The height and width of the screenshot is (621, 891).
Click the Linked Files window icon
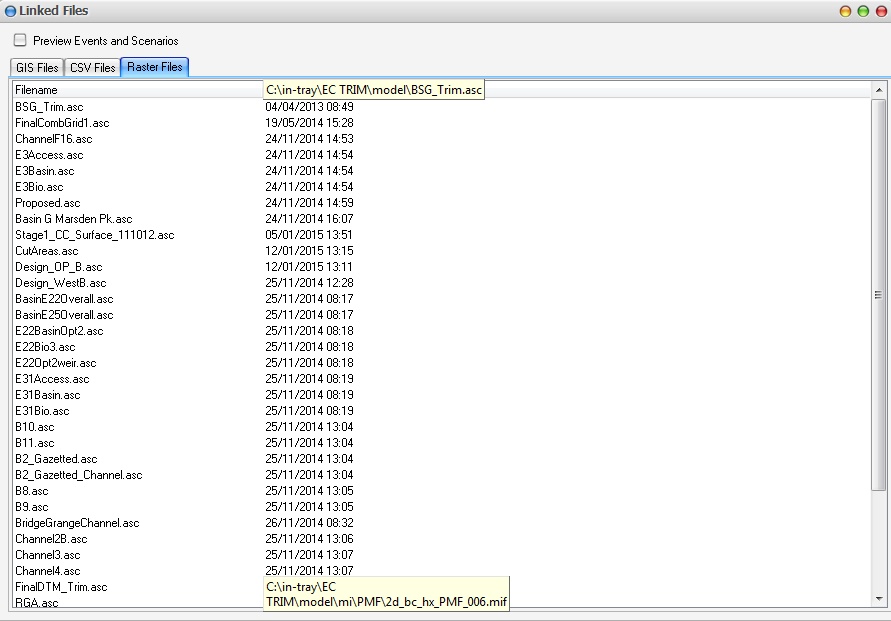10,11
